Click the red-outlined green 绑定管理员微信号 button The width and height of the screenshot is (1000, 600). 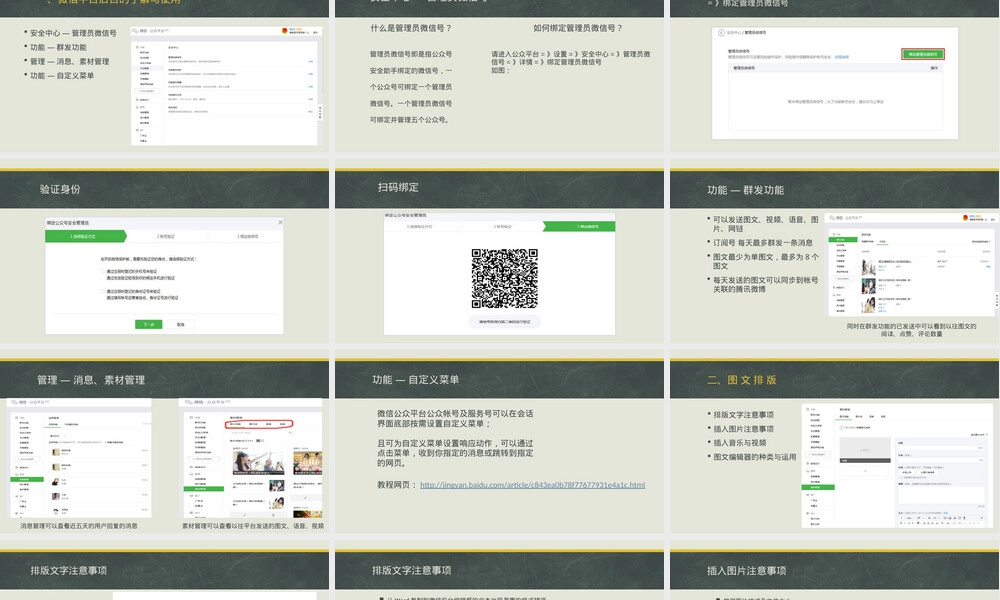pos(922,54)
